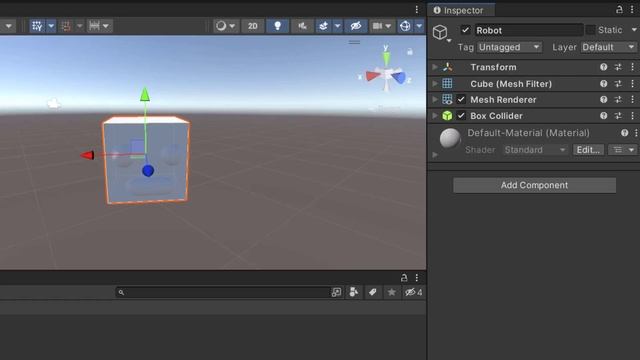Viewport: 640px width, 360px height.
Task: Toggle the Robot active checkbox
Action: pyautogui.click(x=465, y=30)
